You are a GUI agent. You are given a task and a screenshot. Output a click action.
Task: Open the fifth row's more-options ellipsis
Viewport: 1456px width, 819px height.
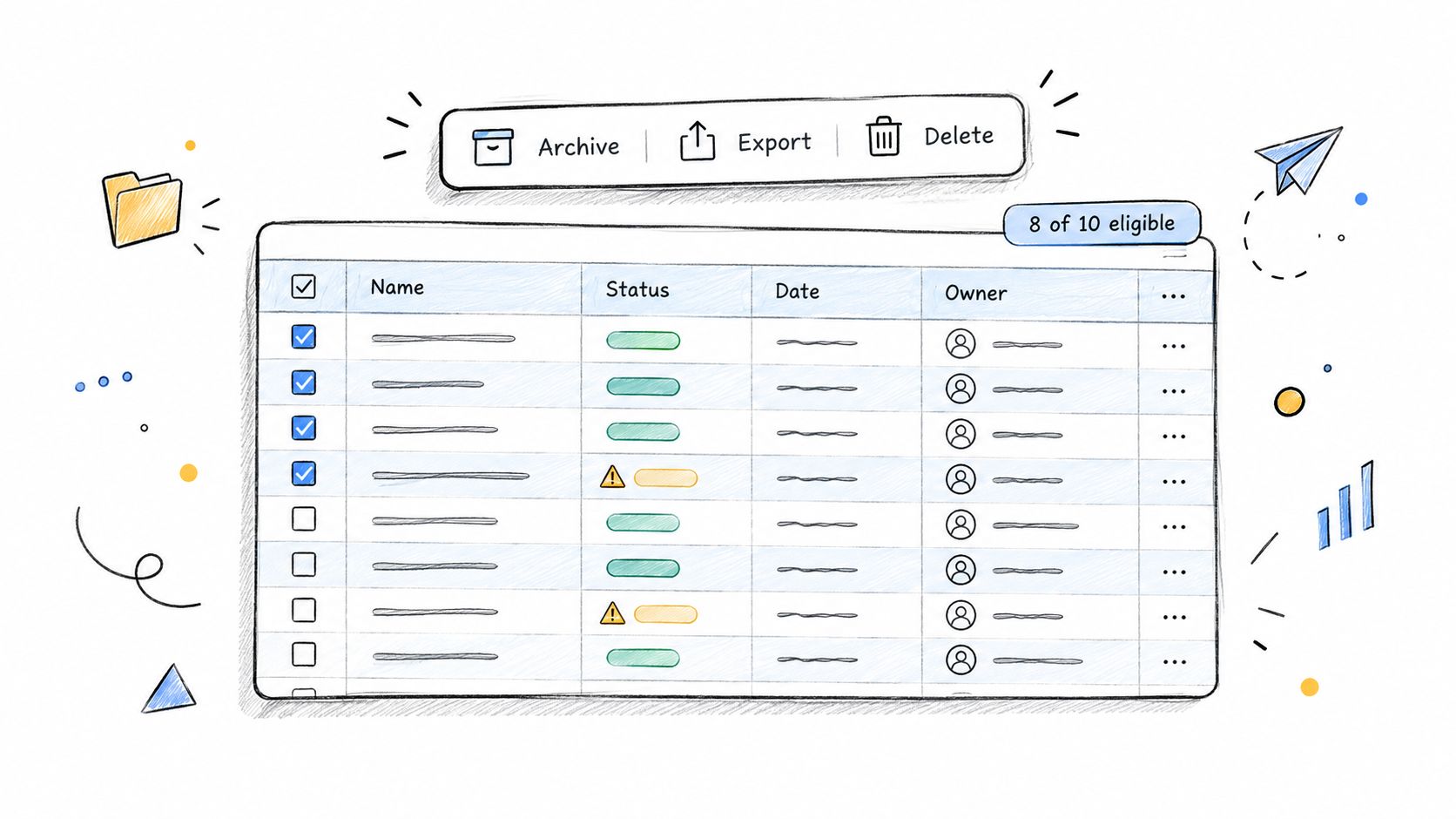pyautogui.click(x=1173, y=527)
